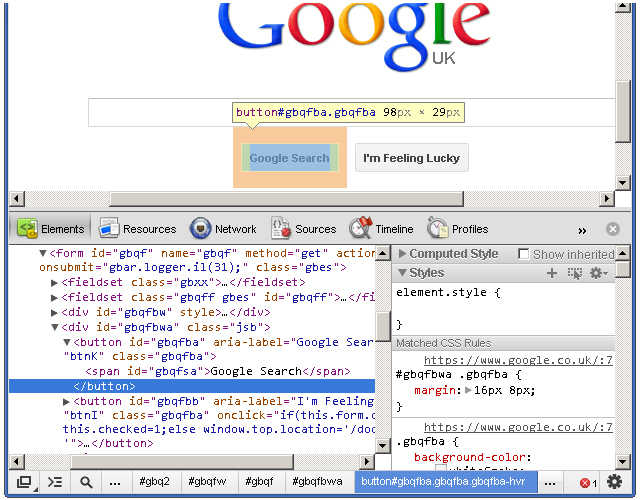Viewport: 640px width, 500px height.
Task: Select the span#gbqfsa Google Search row
Action: click(218, 371)
